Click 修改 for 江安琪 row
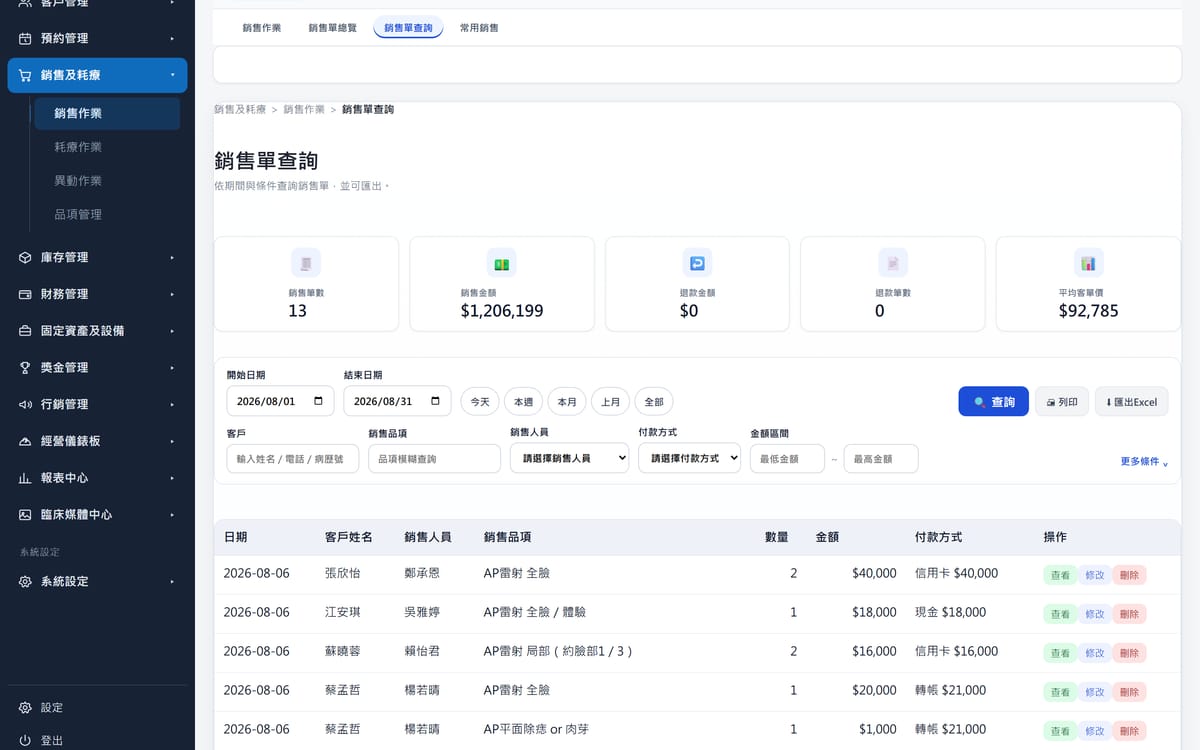 coord(1095,614)
